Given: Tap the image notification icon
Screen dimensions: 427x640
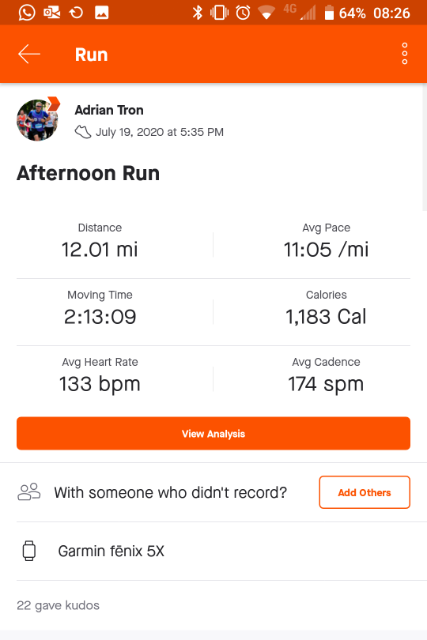Looking at the screenshot, I should tap(102, 13).
